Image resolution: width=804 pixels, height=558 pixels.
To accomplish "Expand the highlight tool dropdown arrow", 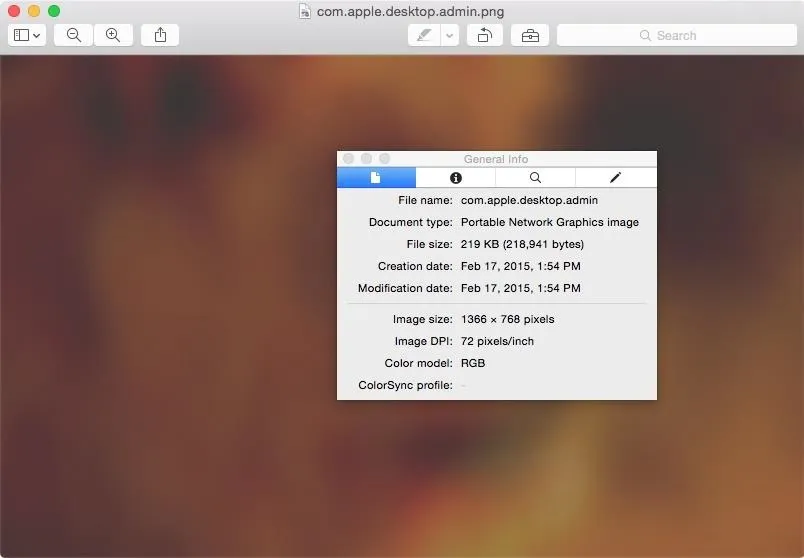I will tap(450, 35).
